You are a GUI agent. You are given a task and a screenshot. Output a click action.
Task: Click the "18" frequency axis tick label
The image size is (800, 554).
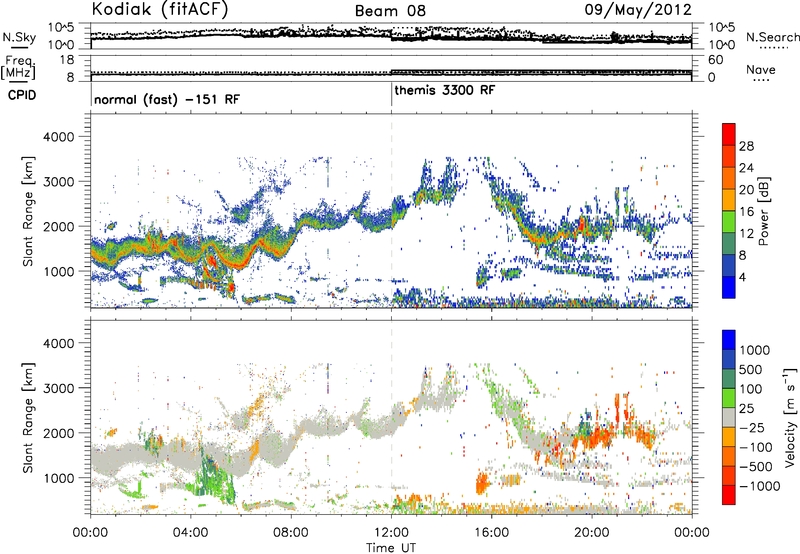pos(67,60)
